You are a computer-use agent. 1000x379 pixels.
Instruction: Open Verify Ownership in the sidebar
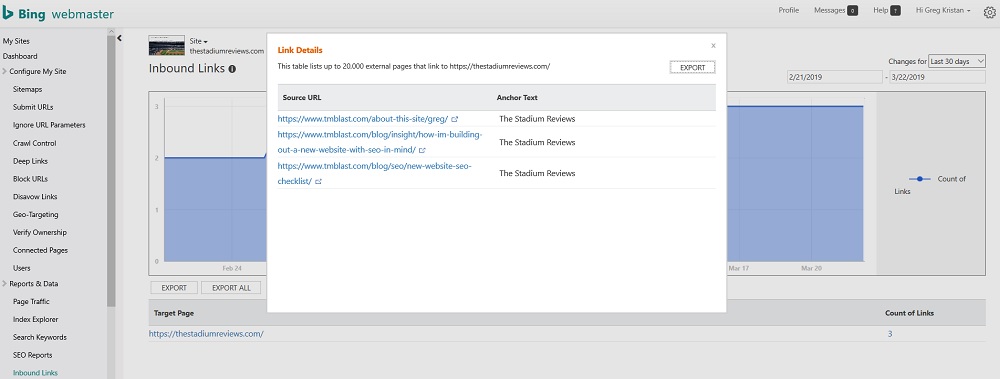point(40,232)
